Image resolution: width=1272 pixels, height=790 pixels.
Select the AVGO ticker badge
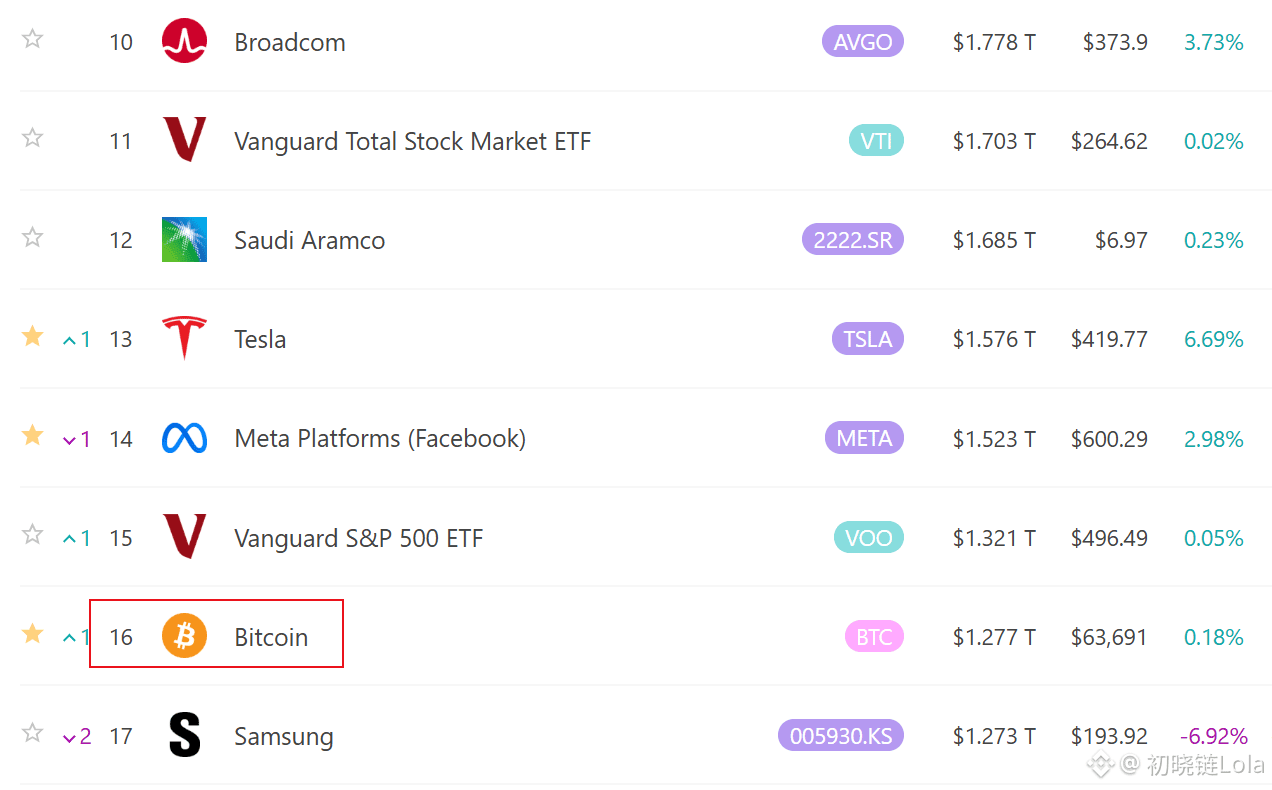point(863,41)
